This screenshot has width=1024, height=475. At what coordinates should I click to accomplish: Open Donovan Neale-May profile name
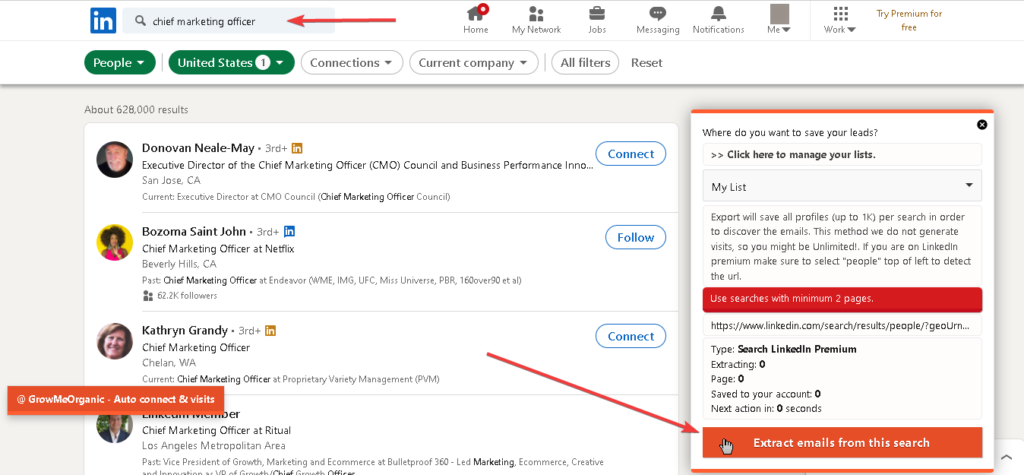(x=198, y=148)
